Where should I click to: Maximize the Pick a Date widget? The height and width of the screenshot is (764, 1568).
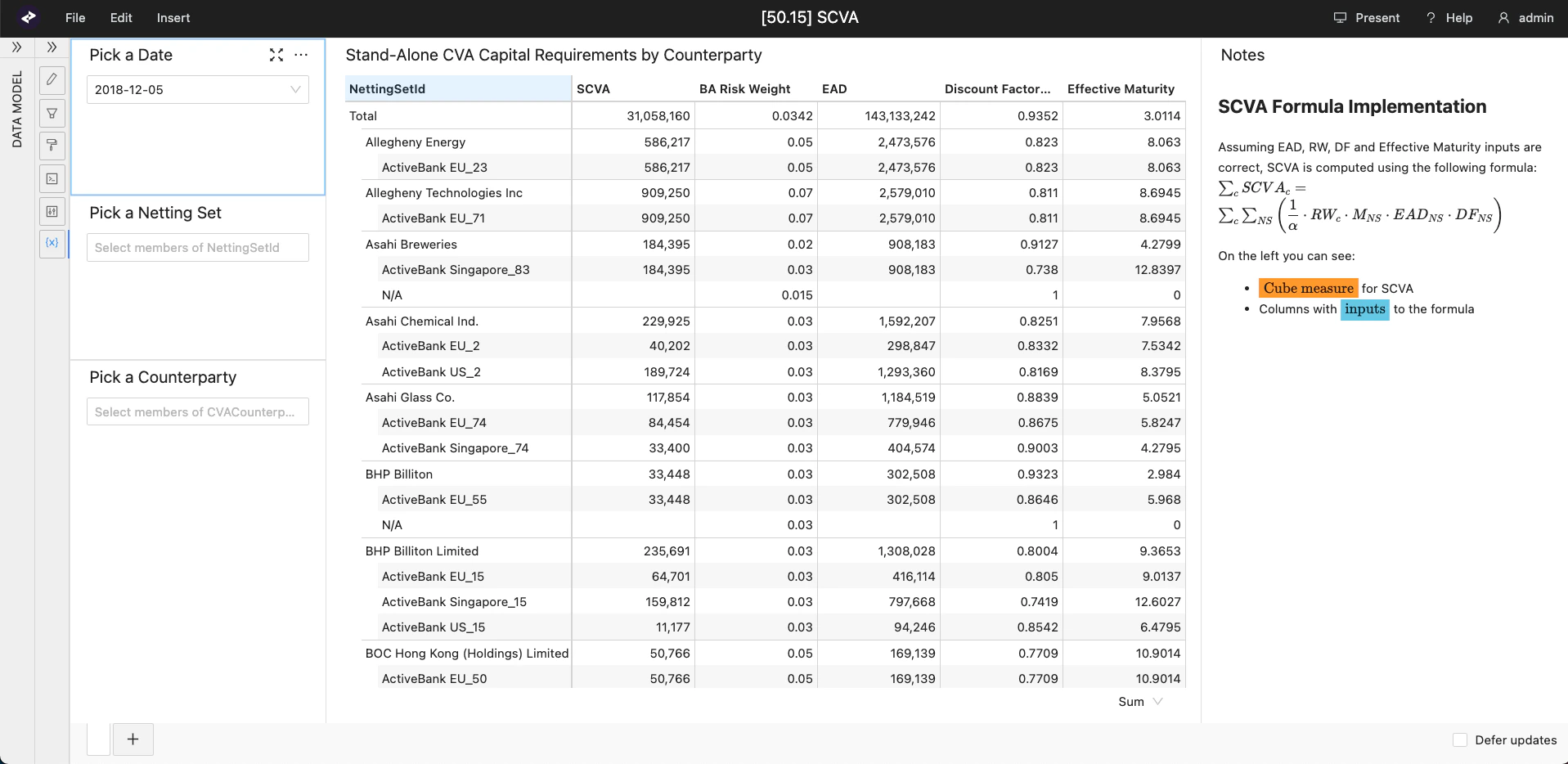[x=276, y=55]
